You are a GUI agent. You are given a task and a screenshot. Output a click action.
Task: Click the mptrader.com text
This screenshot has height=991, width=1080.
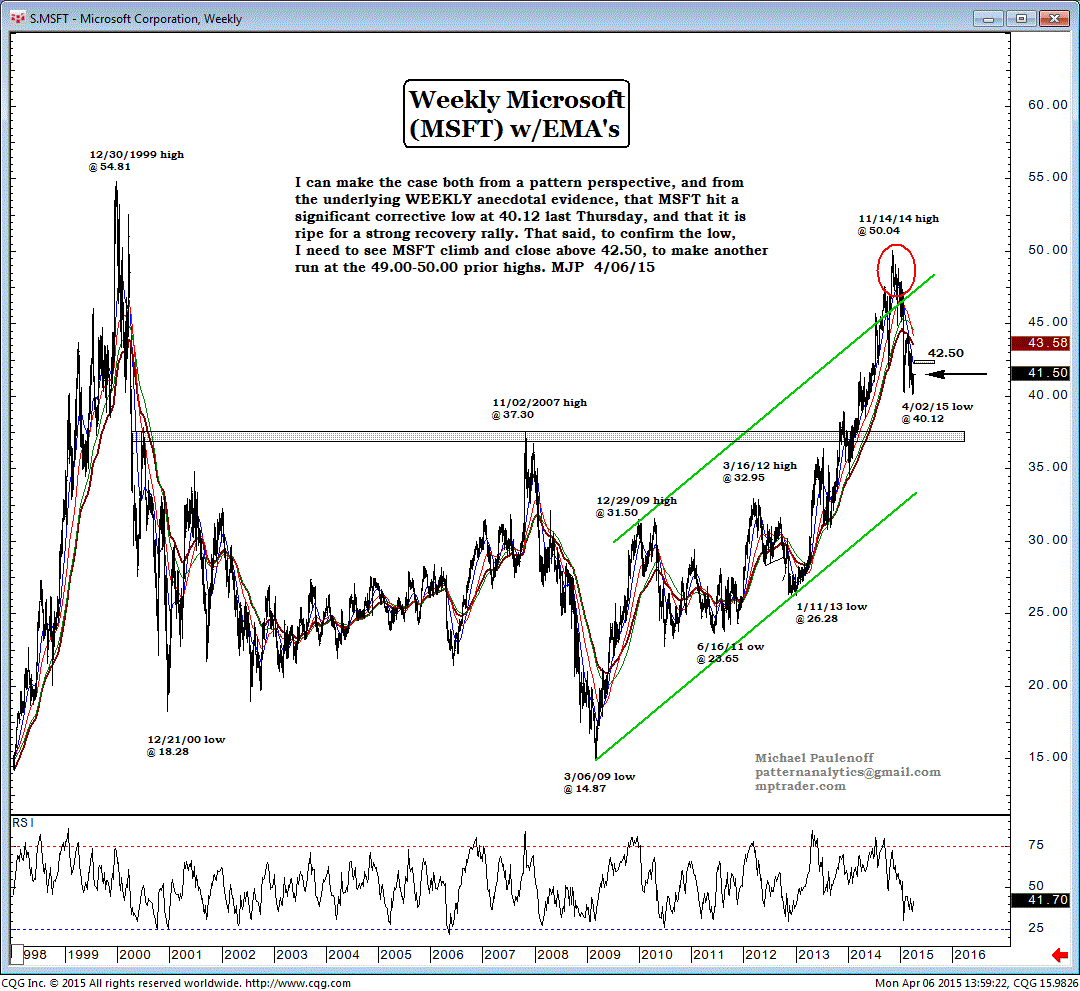coord(800,786)
